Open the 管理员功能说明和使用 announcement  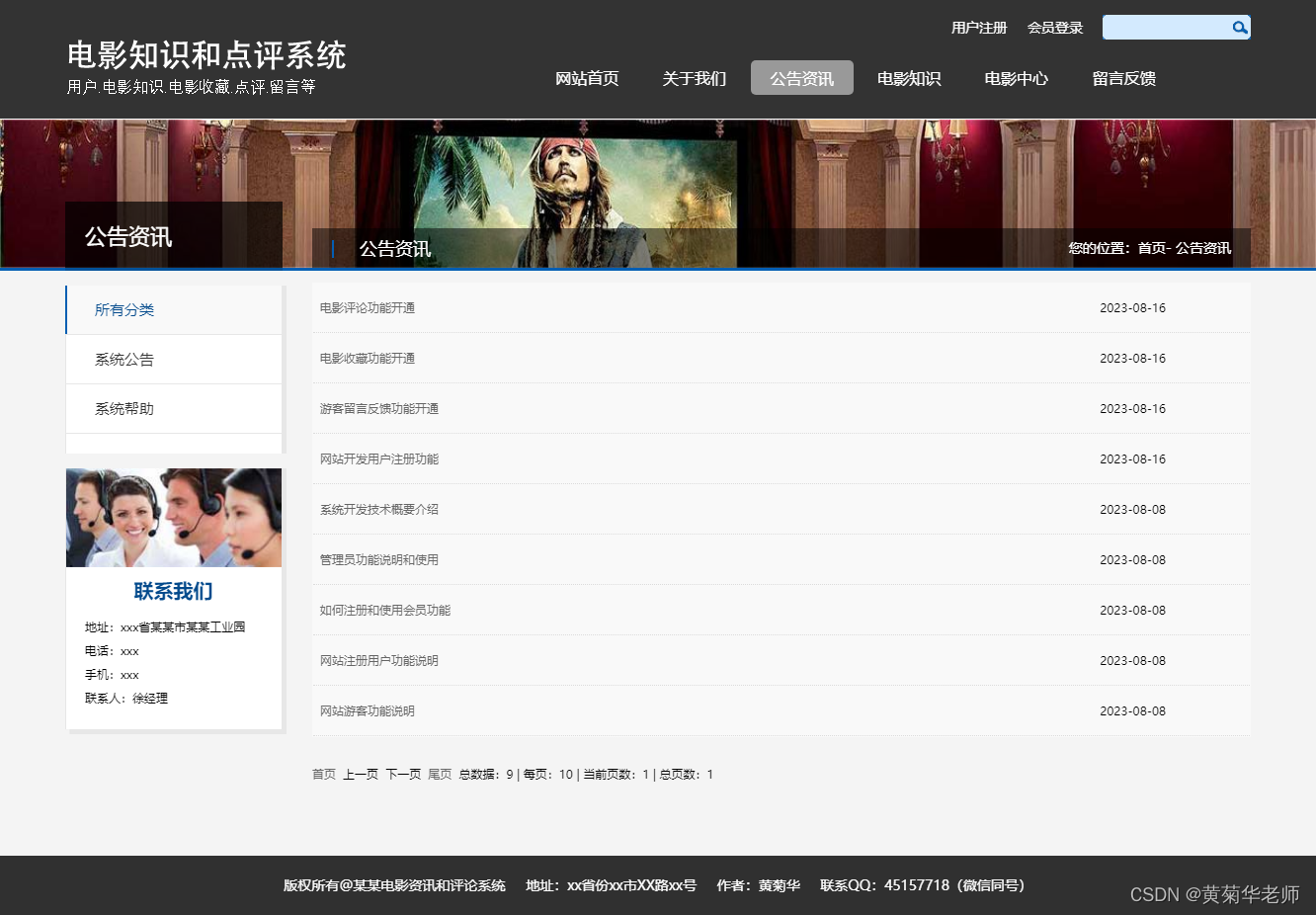point(379,559)
